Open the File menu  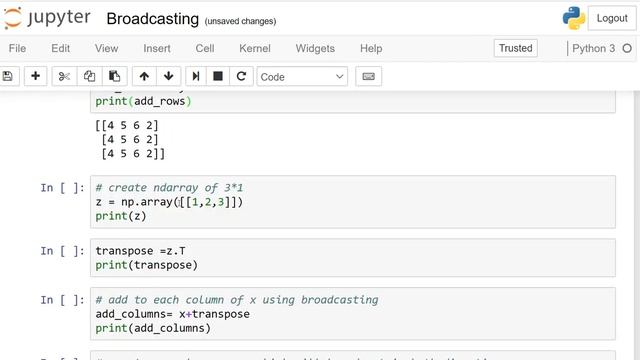coord(17,48)
